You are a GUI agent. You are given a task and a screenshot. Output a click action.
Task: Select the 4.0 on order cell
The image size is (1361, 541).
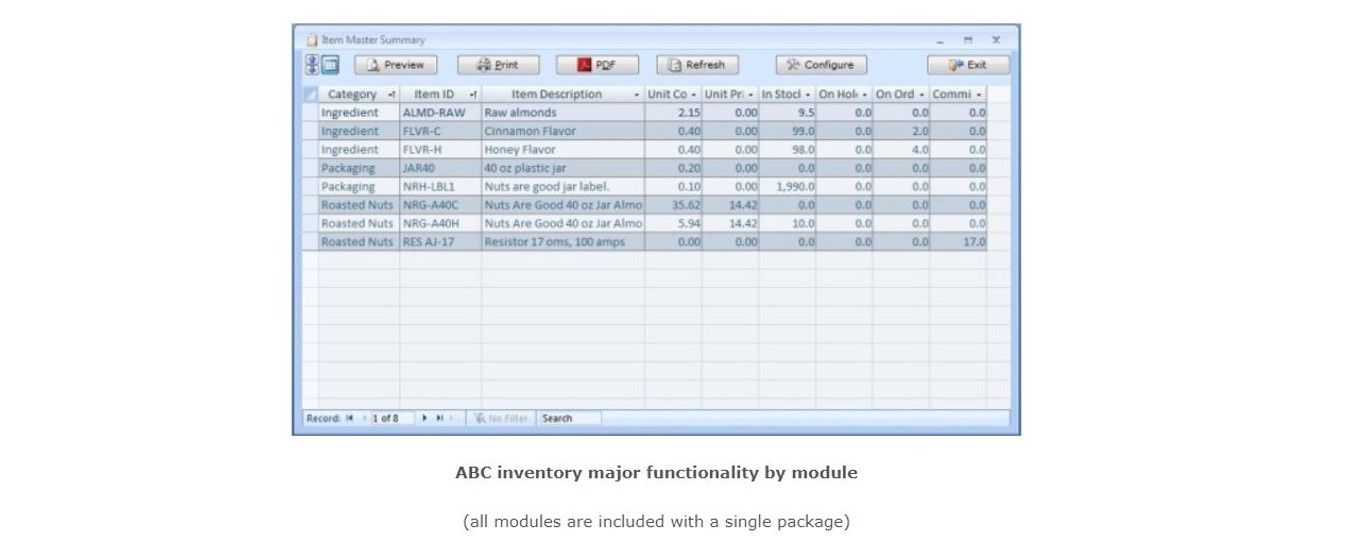901,150
